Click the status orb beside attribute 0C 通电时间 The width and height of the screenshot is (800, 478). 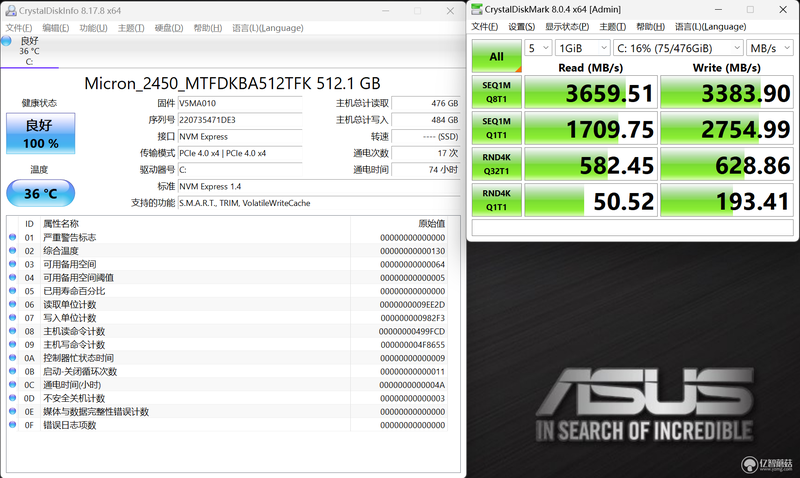(x=13, y=385)
